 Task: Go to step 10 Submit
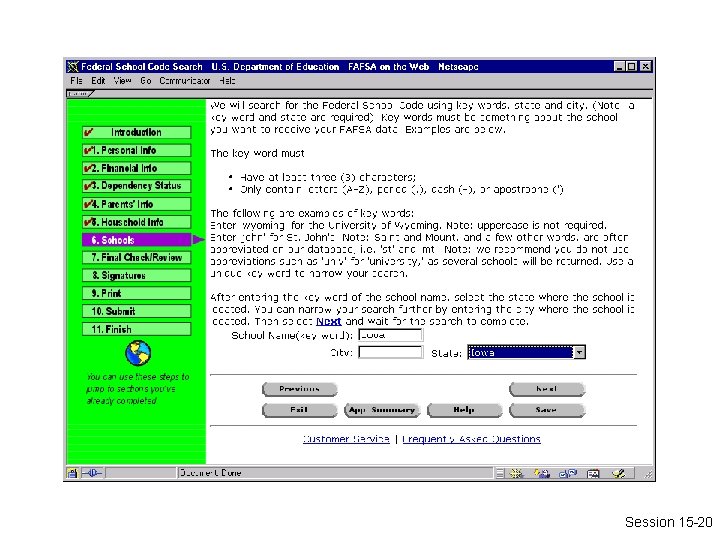click(x=137, y=311)
